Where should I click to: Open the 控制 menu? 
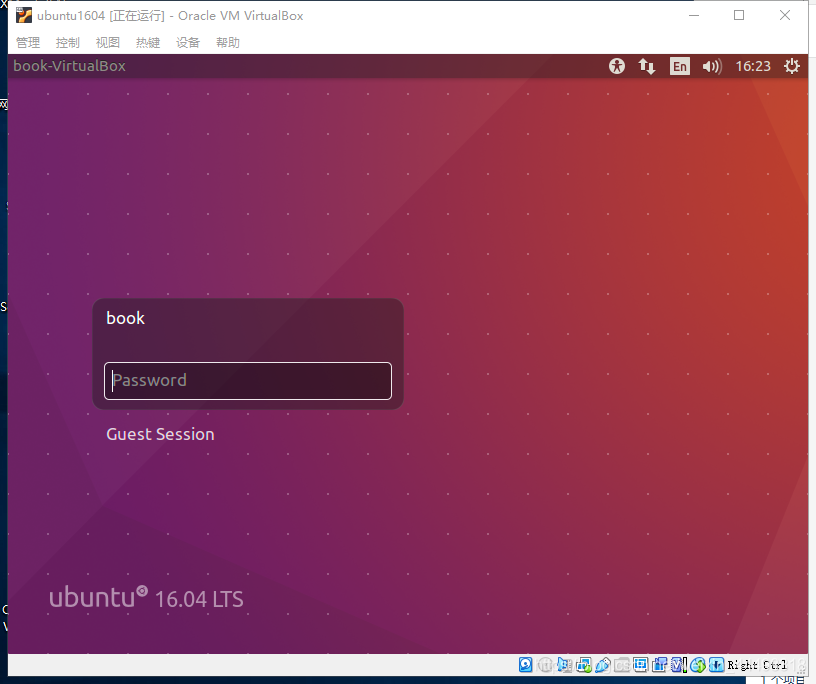(68, 43)
